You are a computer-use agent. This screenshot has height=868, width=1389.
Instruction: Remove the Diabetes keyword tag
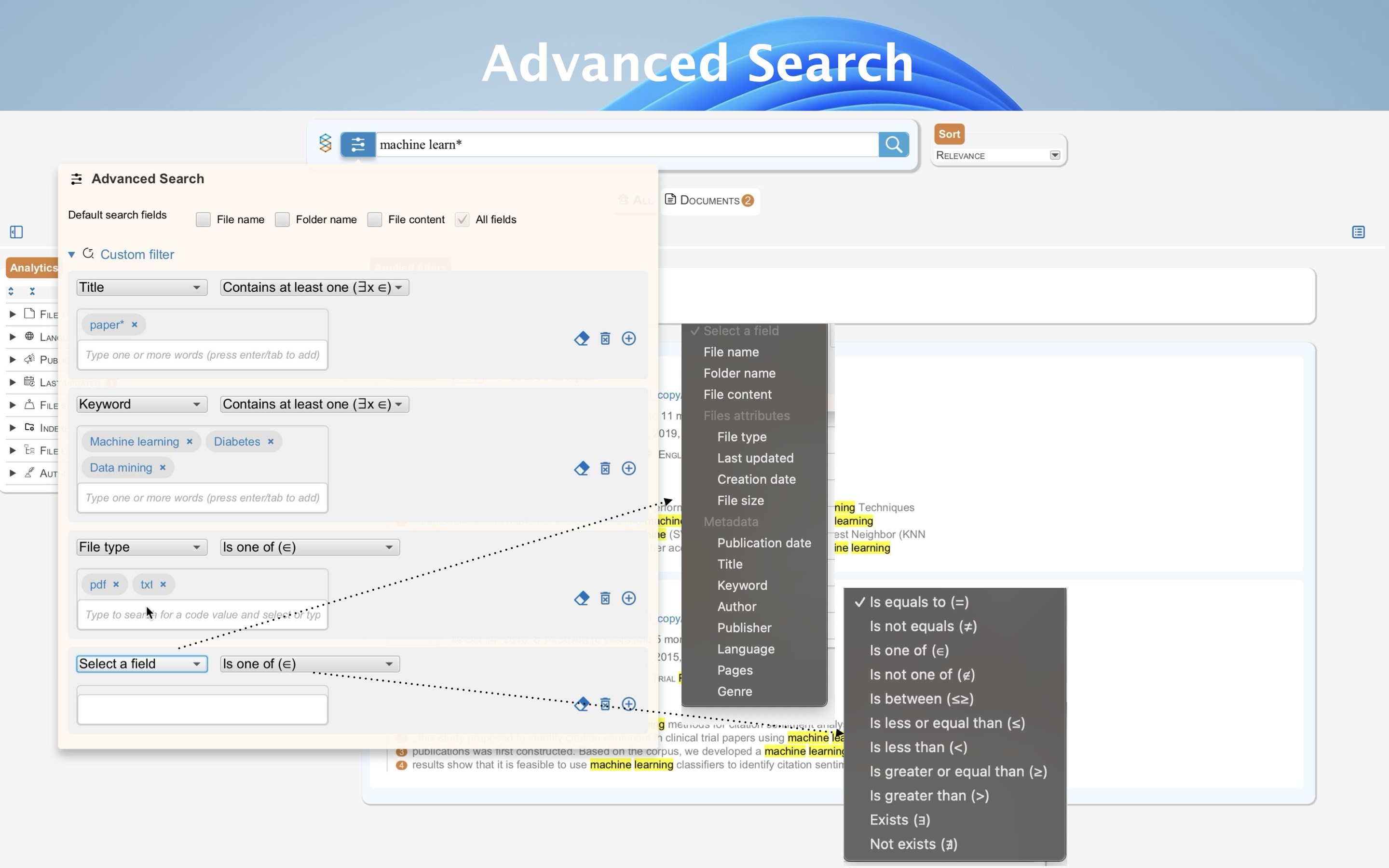tap(271, 441)
